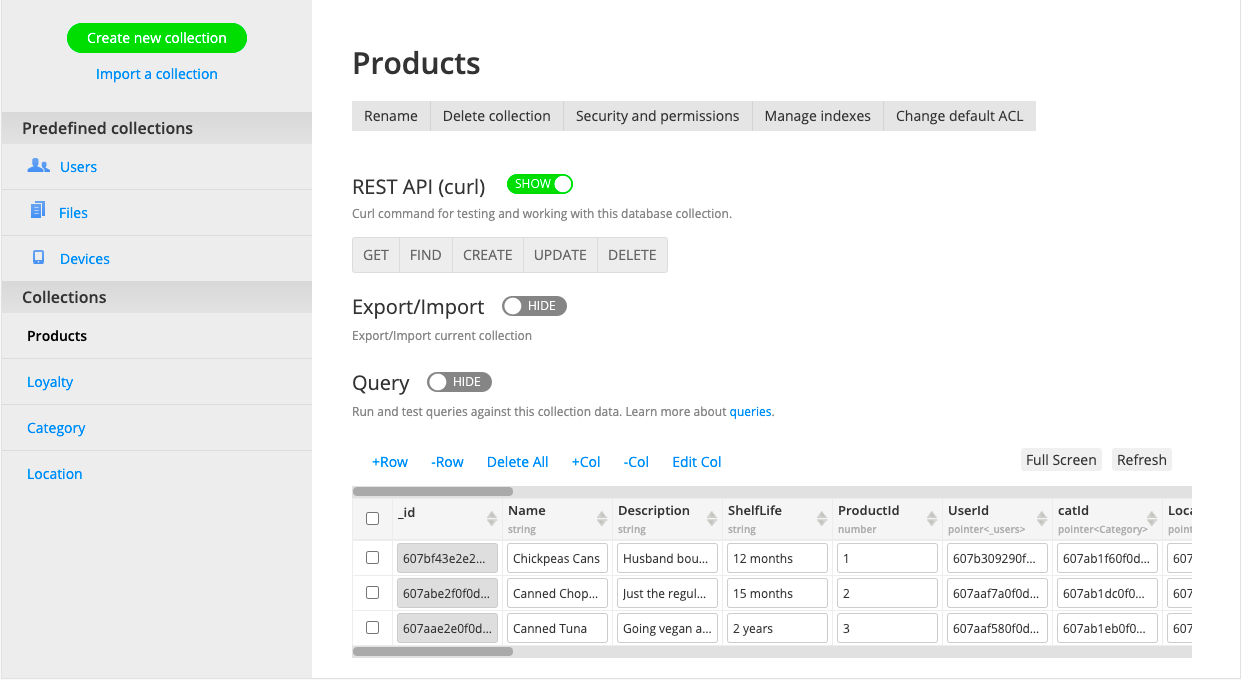
Task: Check the Canned Chop row checkbox
Action: point(372,592)
